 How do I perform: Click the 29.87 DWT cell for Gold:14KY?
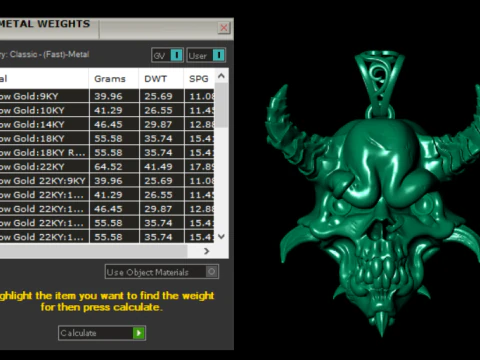[162, 124]
